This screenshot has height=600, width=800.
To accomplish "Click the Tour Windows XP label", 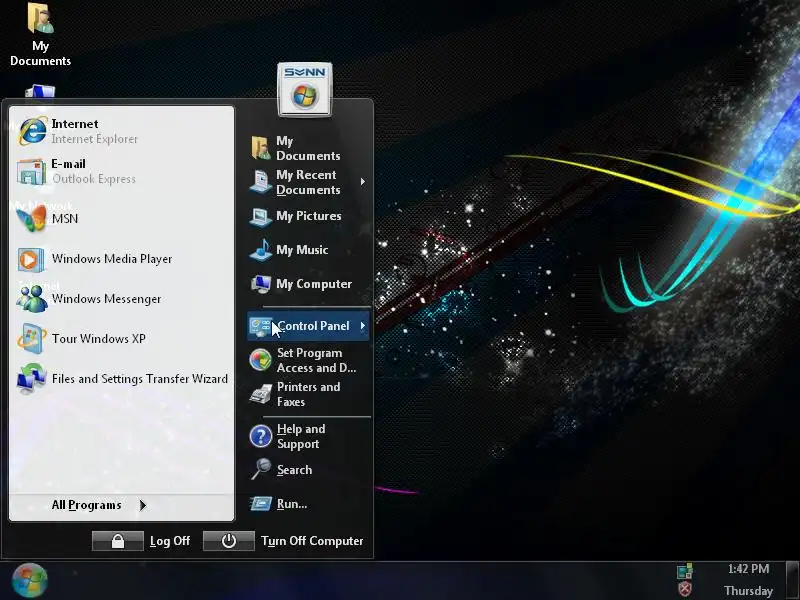I will (98, 339).
